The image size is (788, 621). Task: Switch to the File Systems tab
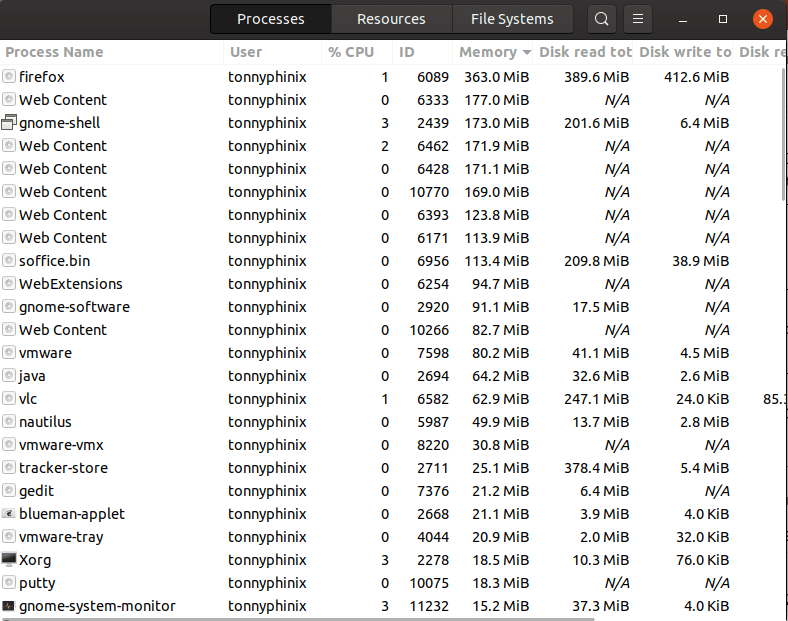[512, 19]
